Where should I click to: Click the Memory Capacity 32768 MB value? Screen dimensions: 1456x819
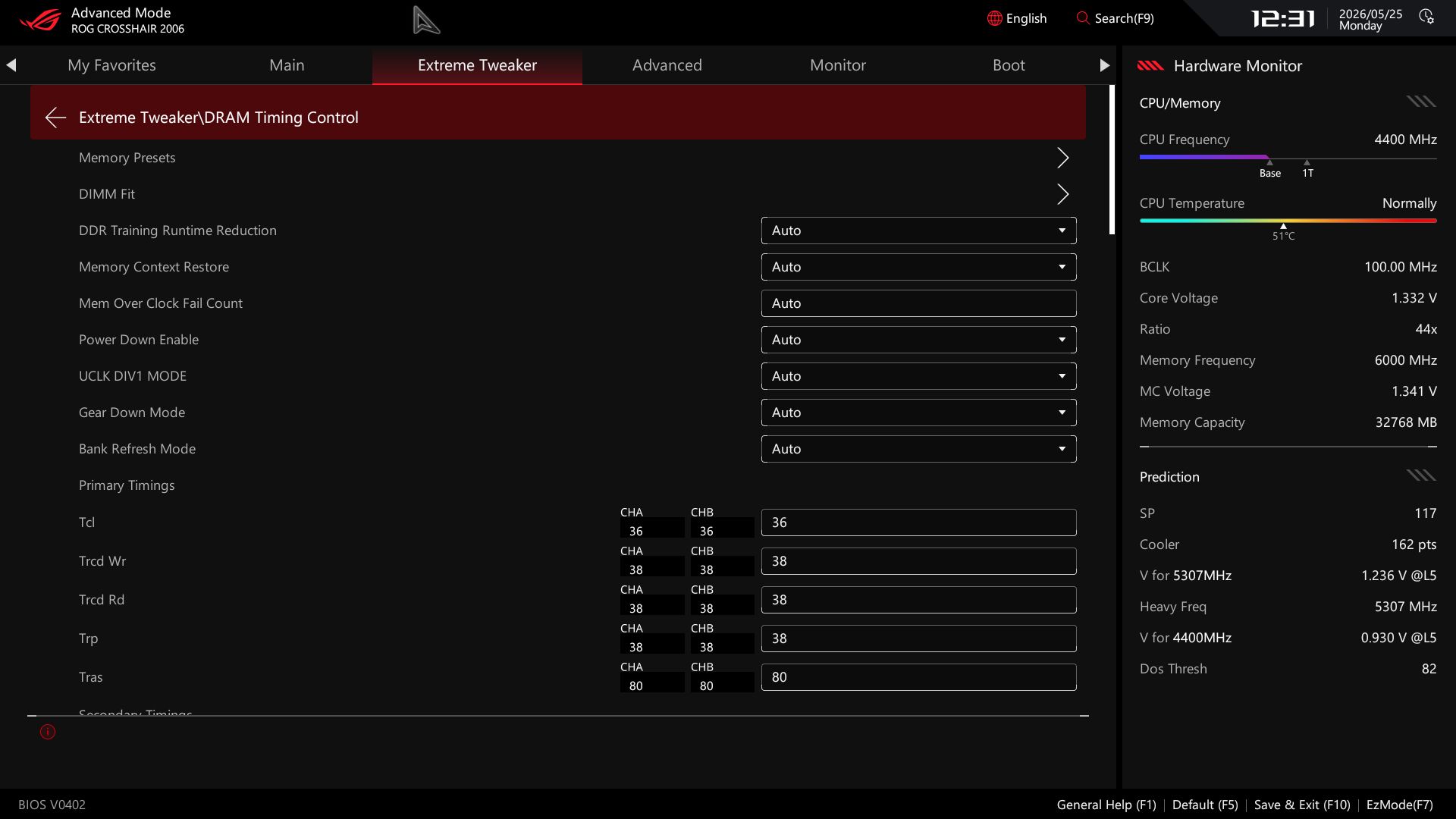pos(1405,422)
